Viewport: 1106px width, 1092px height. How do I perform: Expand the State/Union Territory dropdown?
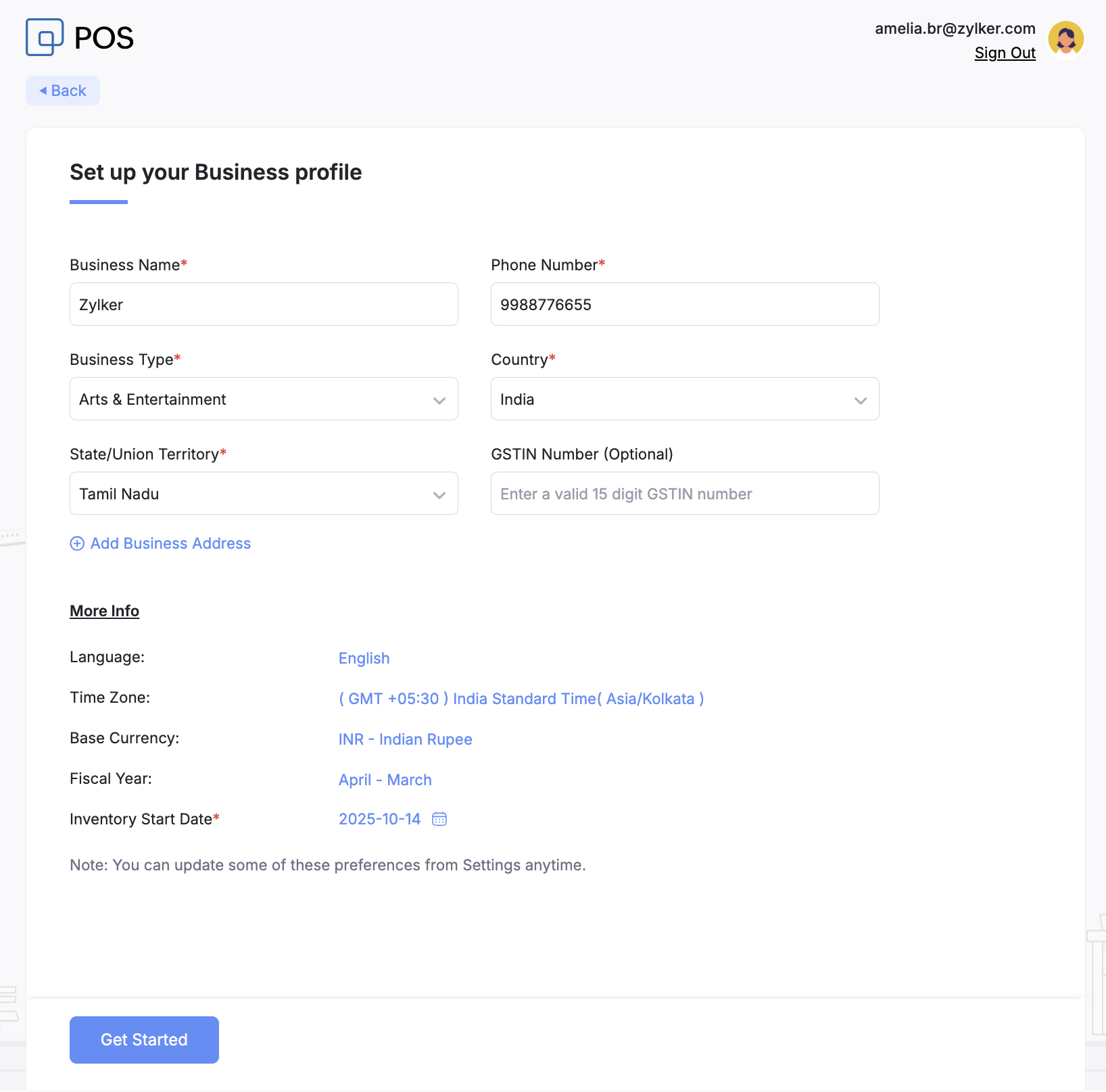[264, 494]
